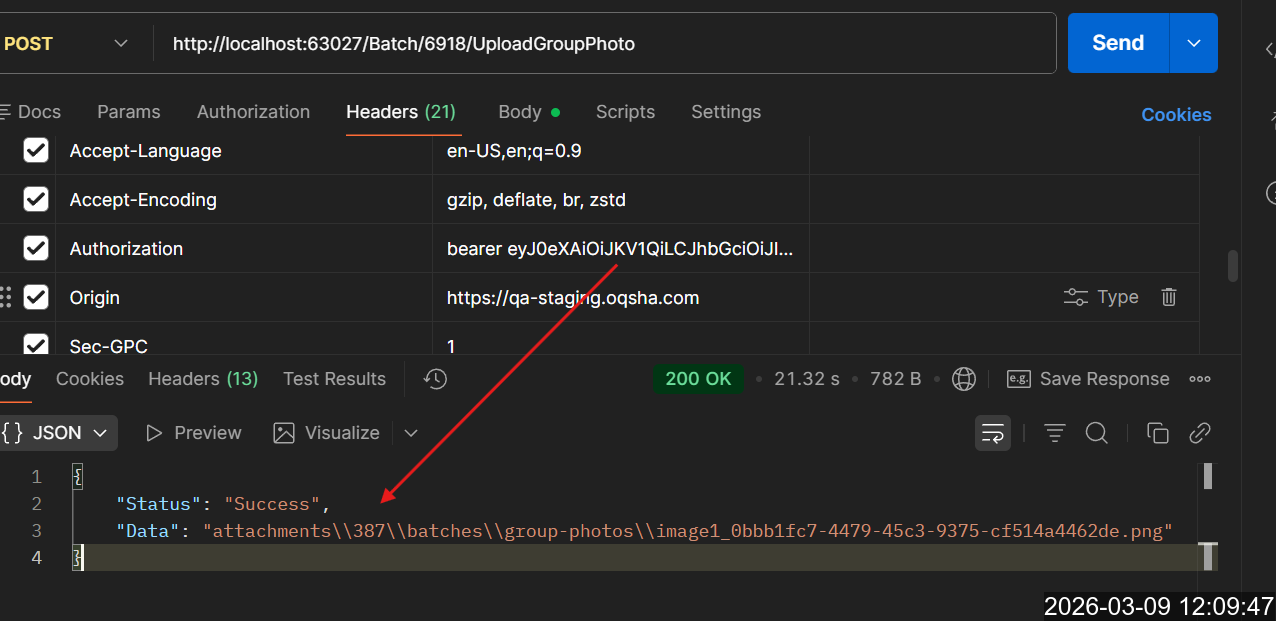This screenshot has width=1276, height=621.
Task: Open response history clock icon
Action: coord(435,379)
